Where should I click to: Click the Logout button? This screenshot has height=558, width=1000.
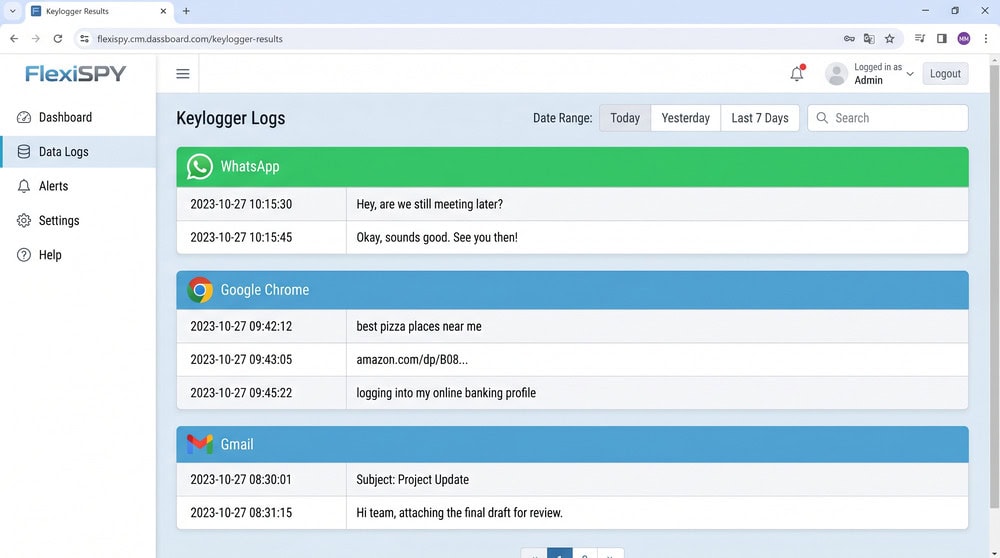point(945,74)
